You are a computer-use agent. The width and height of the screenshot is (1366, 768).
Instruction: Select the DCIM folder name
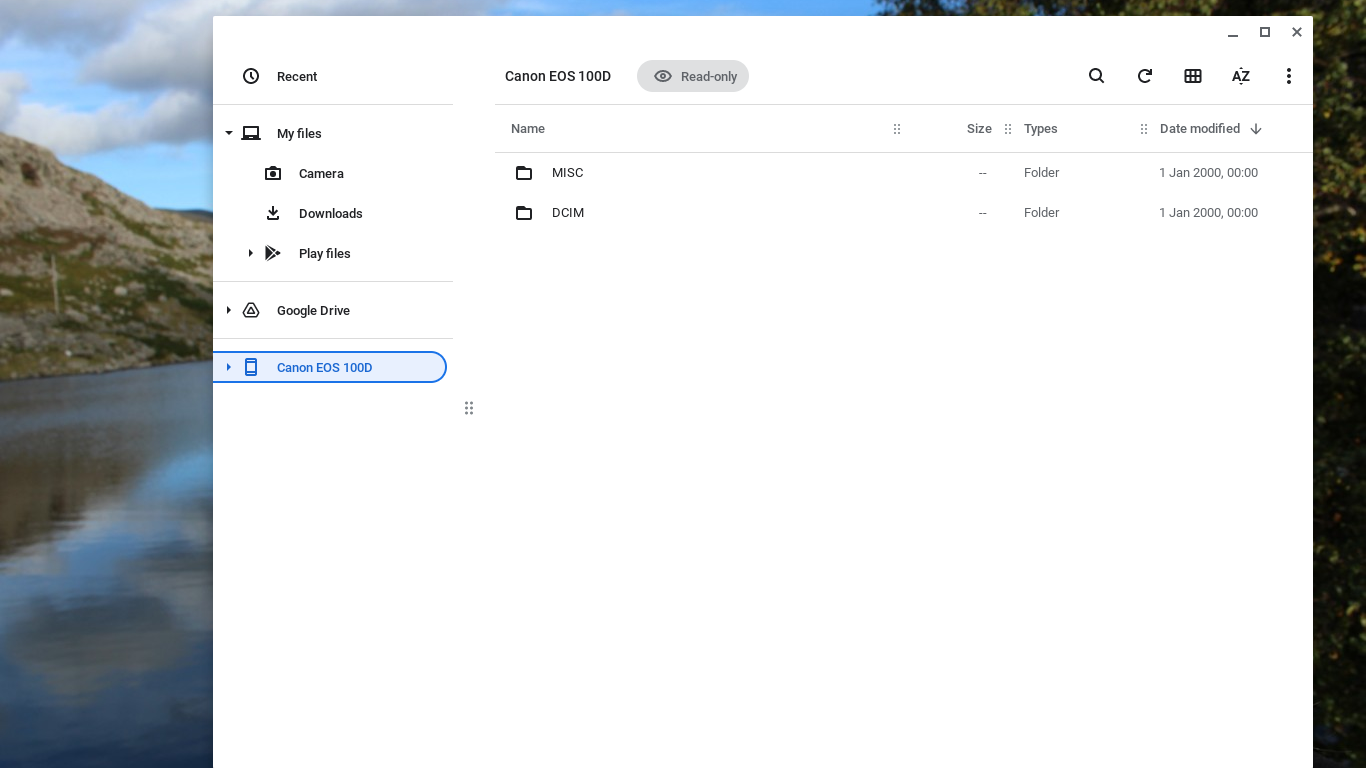click(568, 213)
